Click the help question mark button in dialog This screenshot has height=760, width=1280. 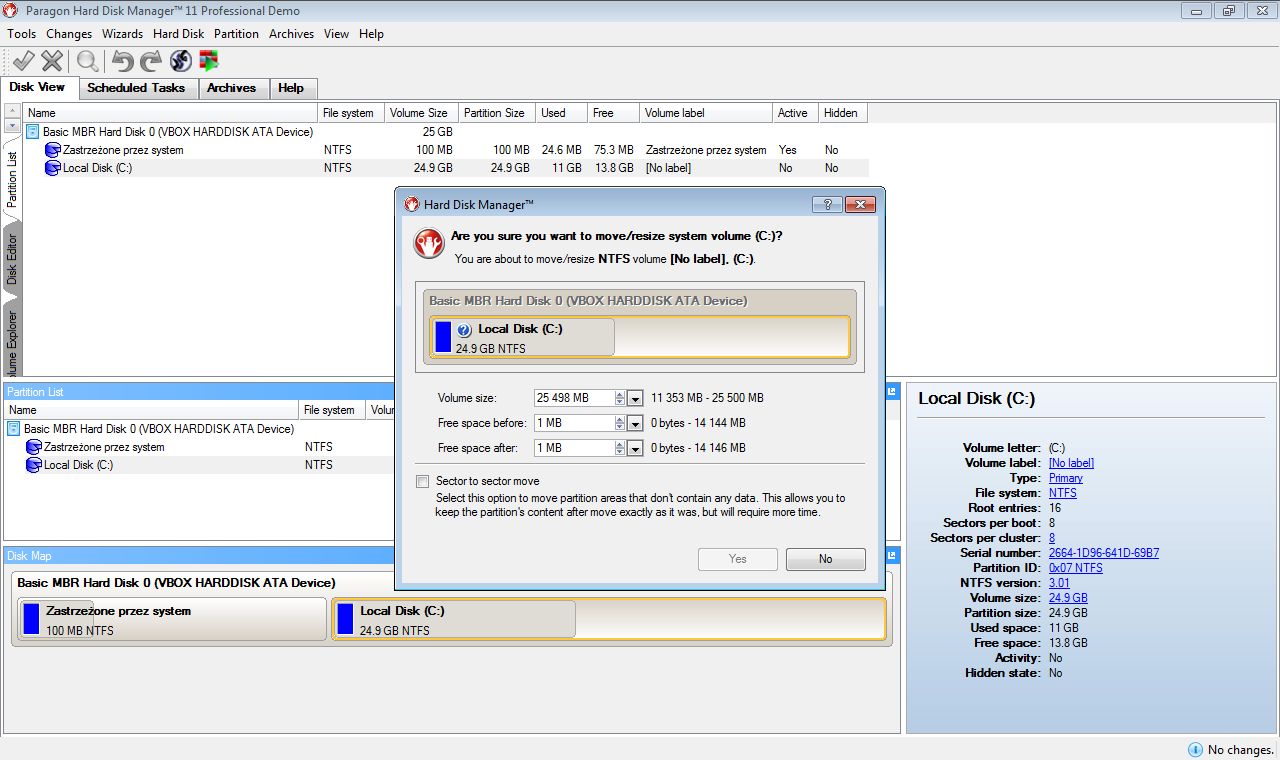click(x=827, y=204)
